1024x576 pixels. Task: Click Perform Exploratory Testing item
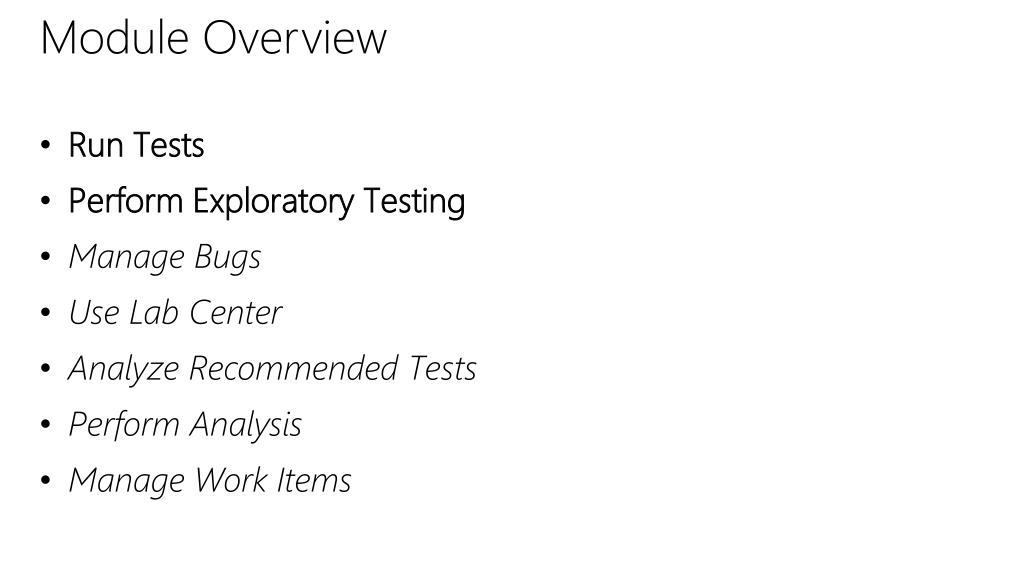point(266,201)
